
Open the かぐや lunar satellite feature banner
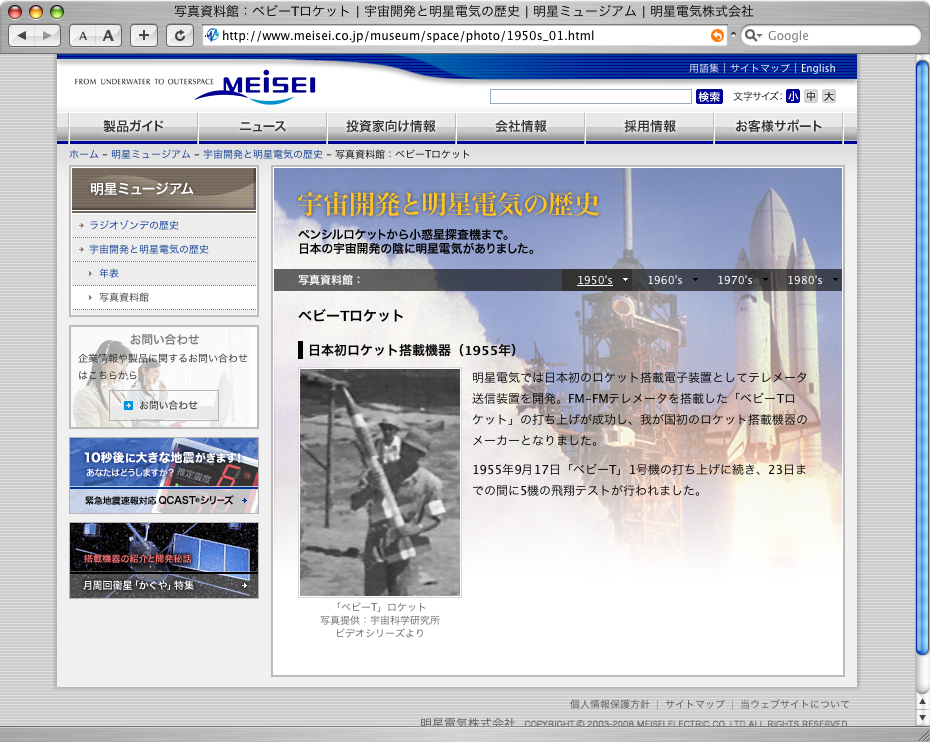coord(164,561)
